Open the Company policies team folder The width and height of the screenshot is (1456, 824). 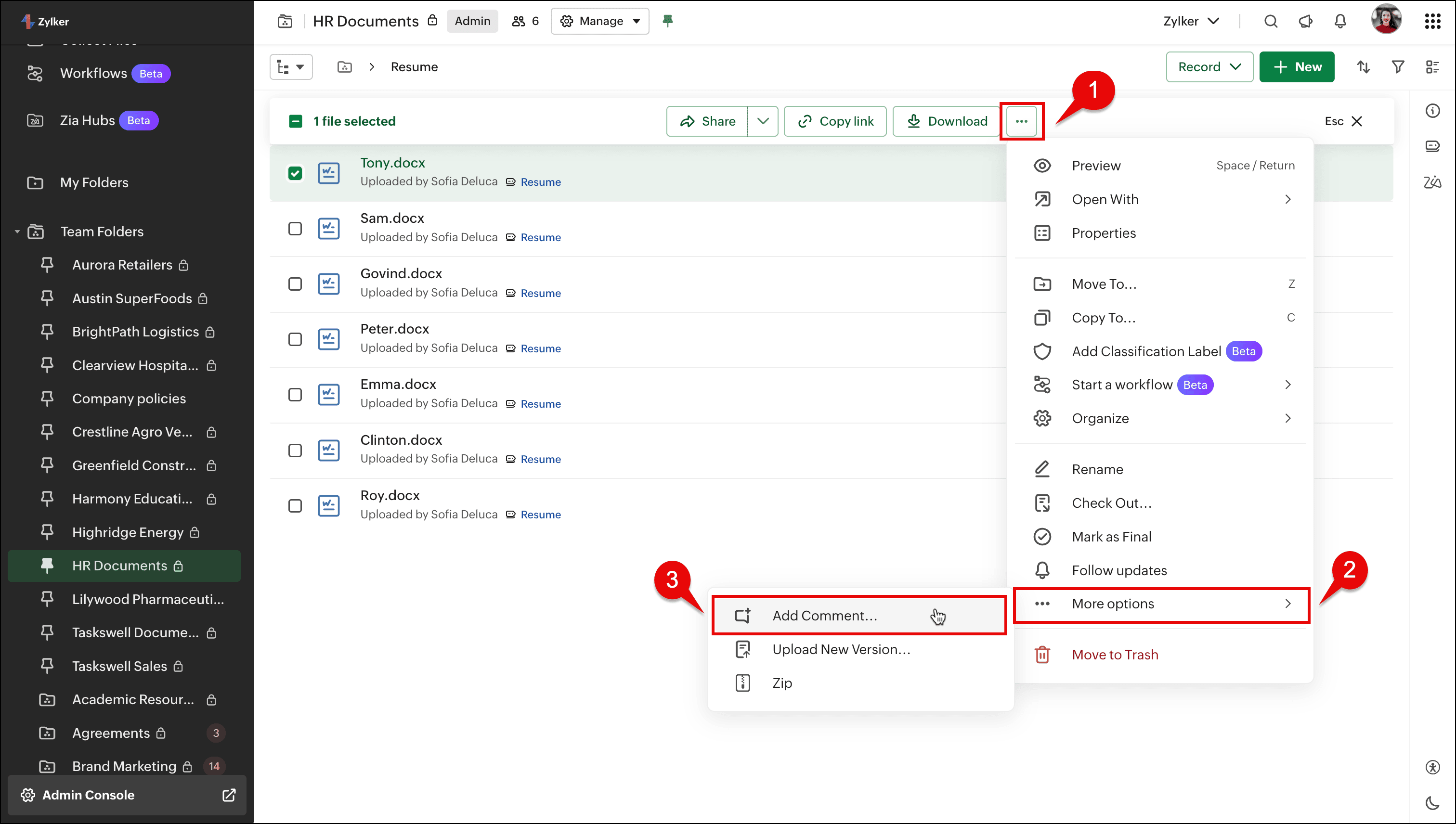pyautogui.click(x=129, y=399)
